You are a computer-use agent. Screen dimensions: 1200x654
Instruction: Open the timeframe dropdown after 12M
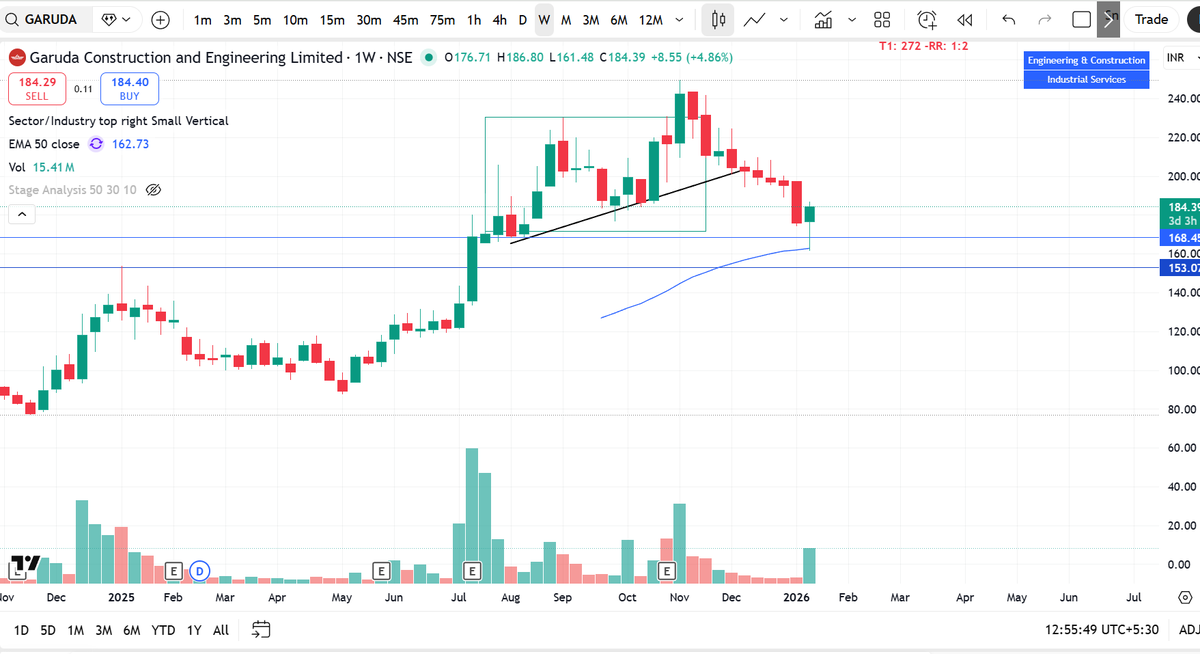tap(678, 19)
